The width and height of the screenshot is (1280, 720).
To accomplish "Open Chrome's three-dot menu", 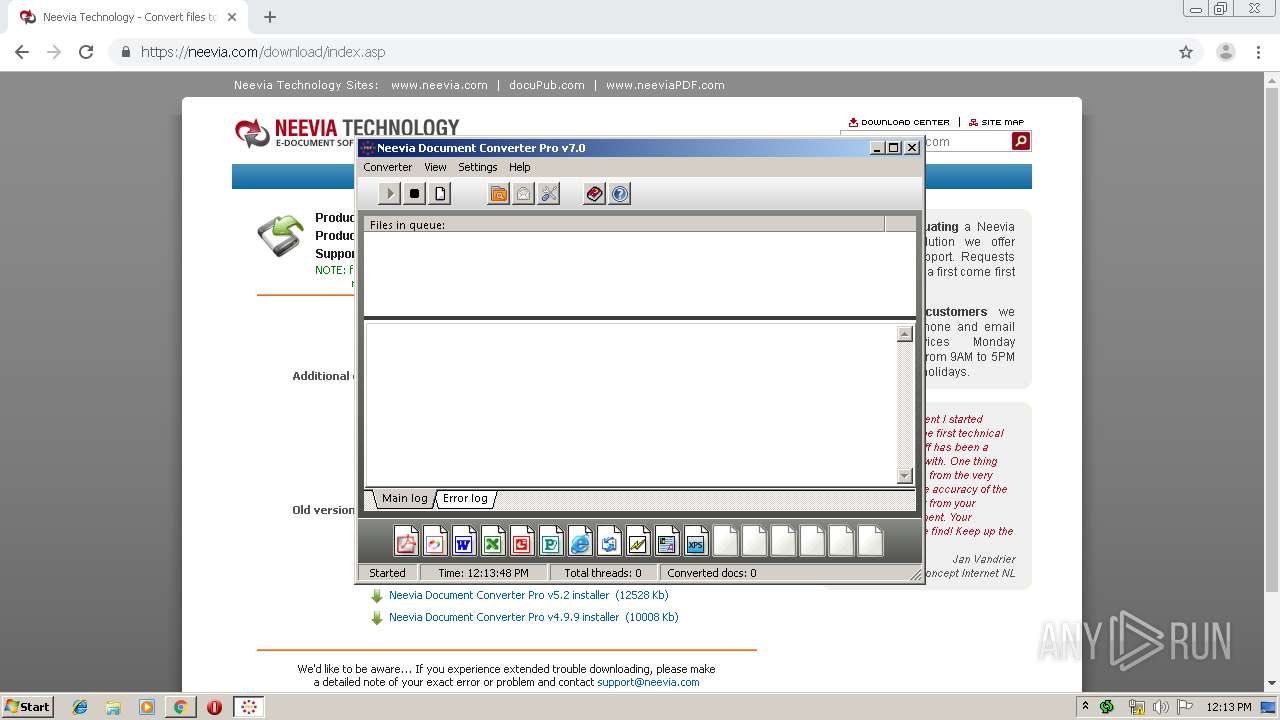I will click(x=1258, y=52).
